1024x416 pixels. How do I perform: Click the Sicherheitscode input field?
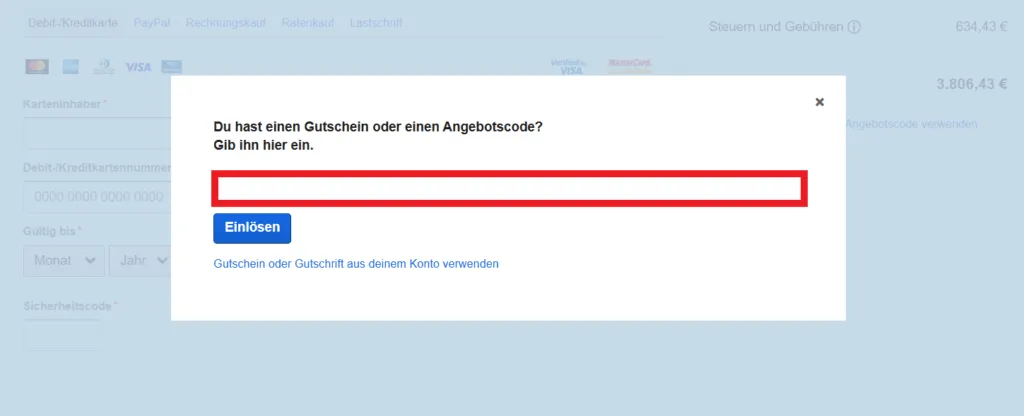coord(61,335)
